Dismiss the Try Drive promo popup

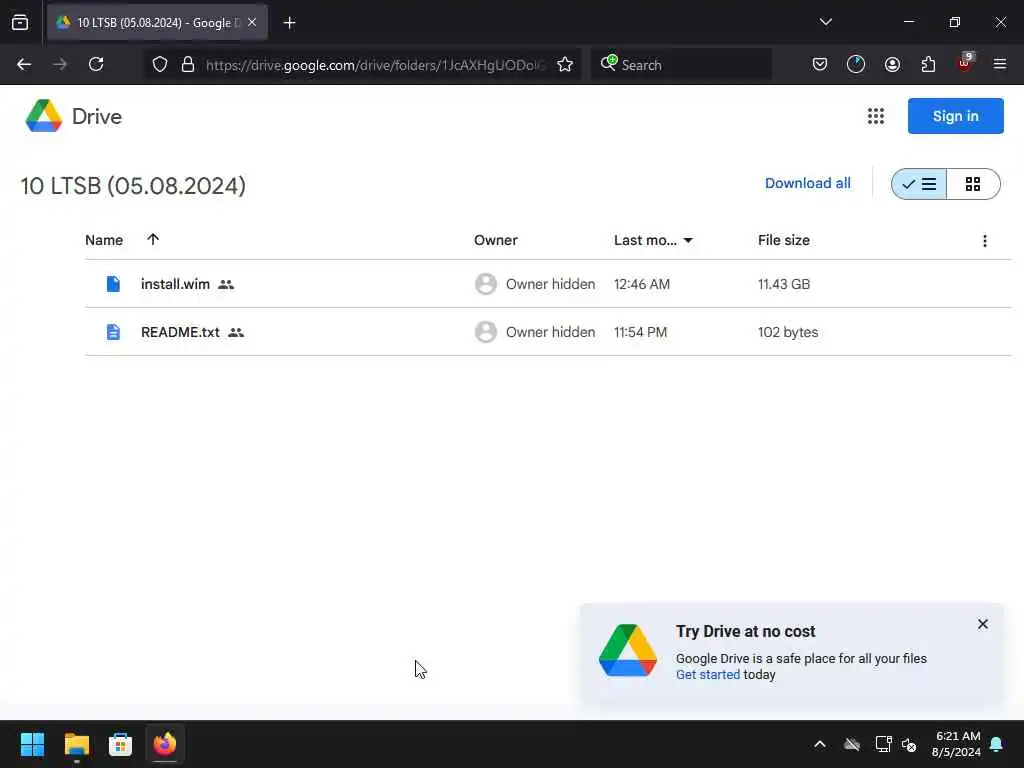pyautogui.click(x=982, y=624)
